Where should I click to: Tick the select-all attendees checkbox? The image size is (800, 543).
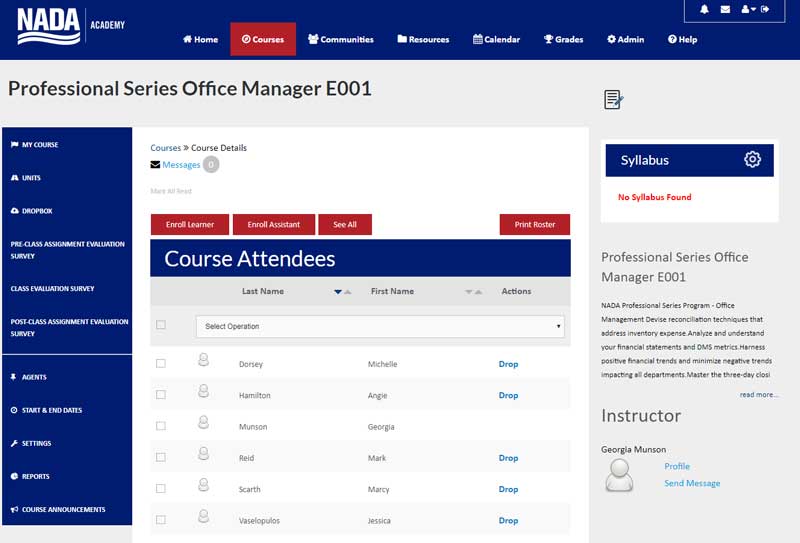coord(161,325)
